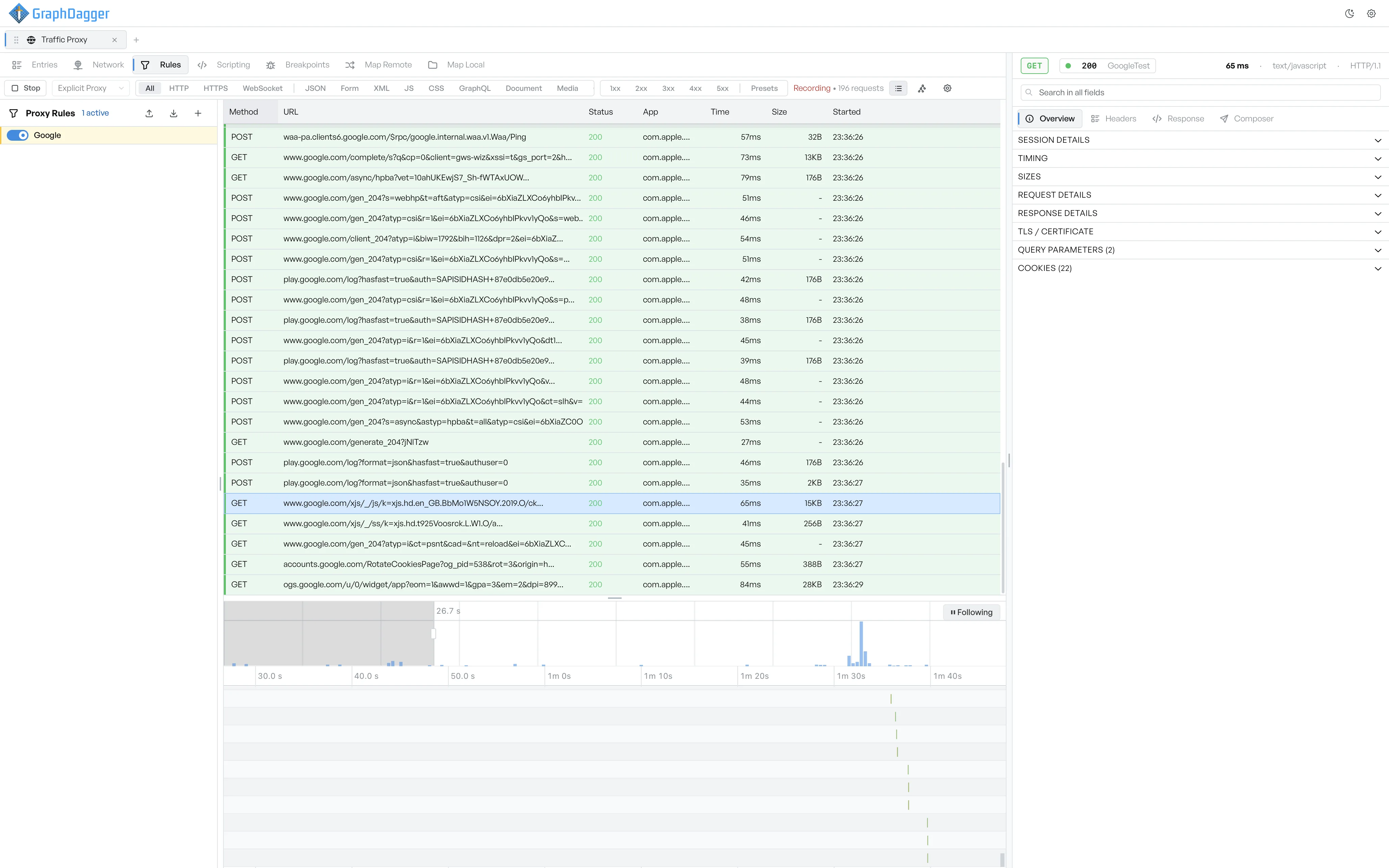This screenshot has width=1389, height=868.
Task: Click the drag handle on Traffic Proxy tab
Action: [16, 40]
